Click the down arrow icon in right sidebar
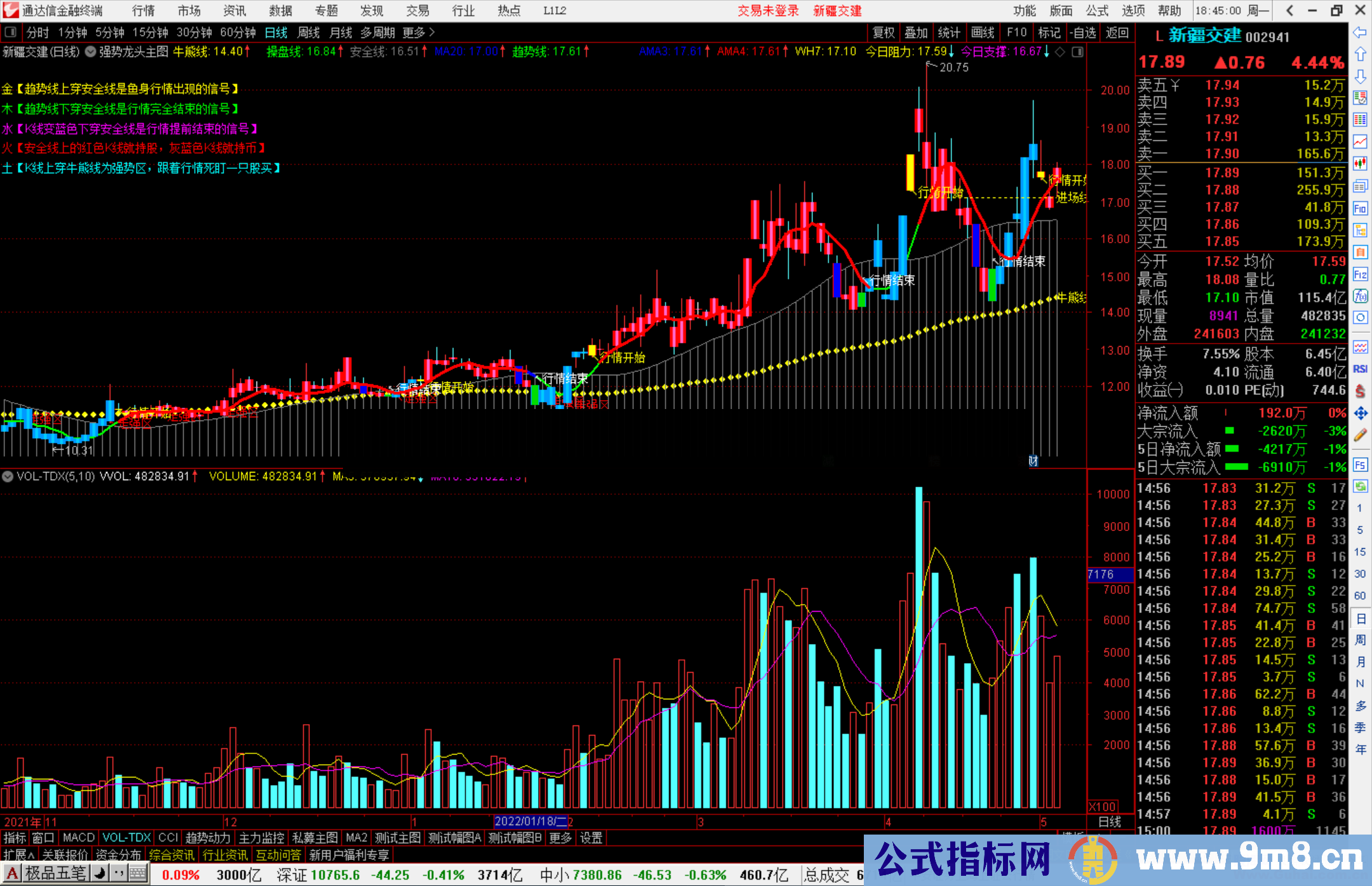The image size is (1372, 886). point(1360,76)
